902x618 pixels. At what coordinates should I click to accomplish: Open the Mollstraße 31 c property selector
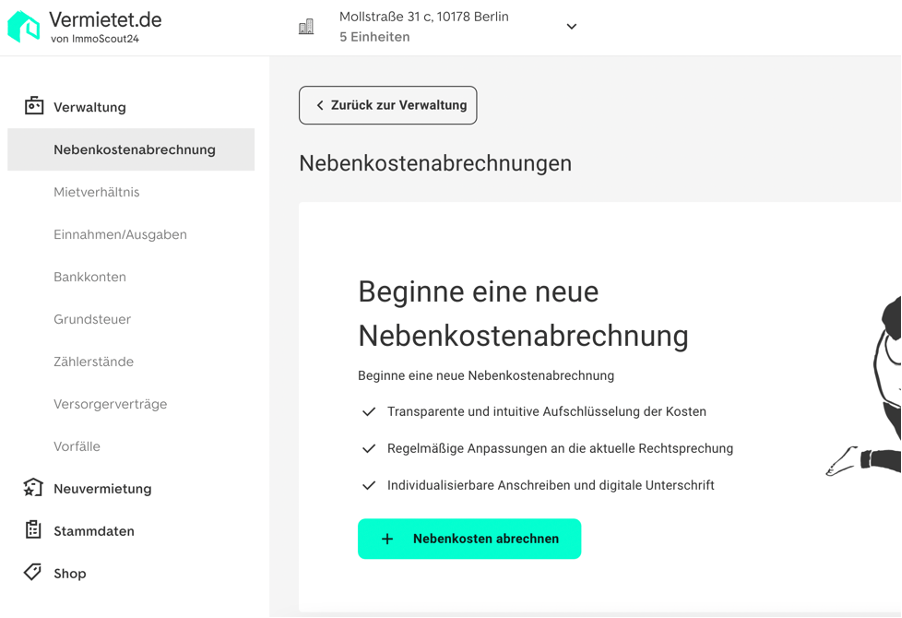[438, 26]
